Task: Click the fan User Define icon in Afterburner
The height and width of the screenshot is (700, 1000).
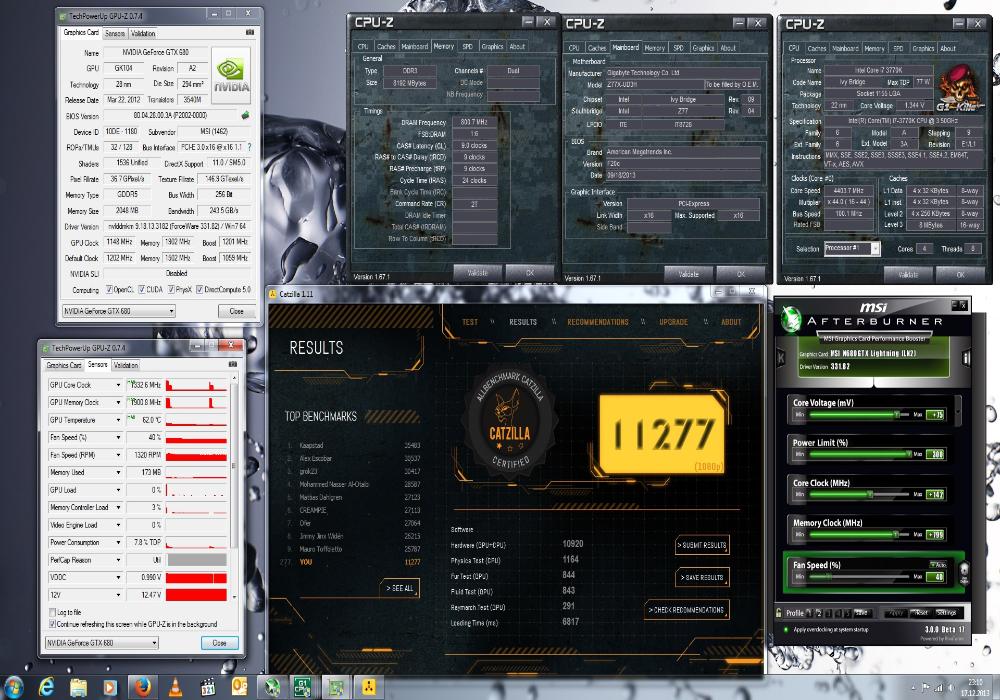Action: click(964, 571)
